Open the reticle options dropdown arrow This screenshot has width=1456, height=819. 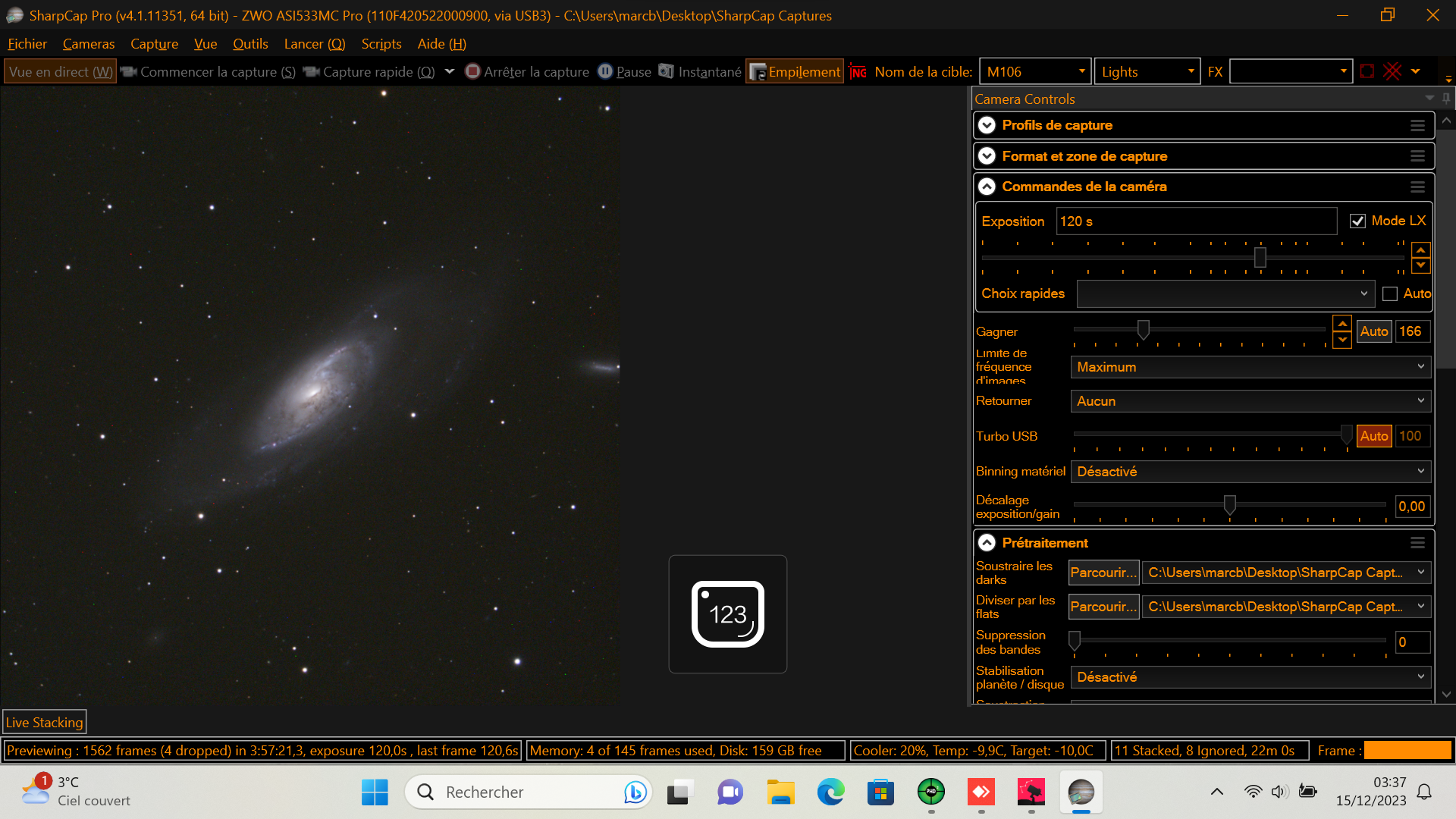tap(1415, 71)
